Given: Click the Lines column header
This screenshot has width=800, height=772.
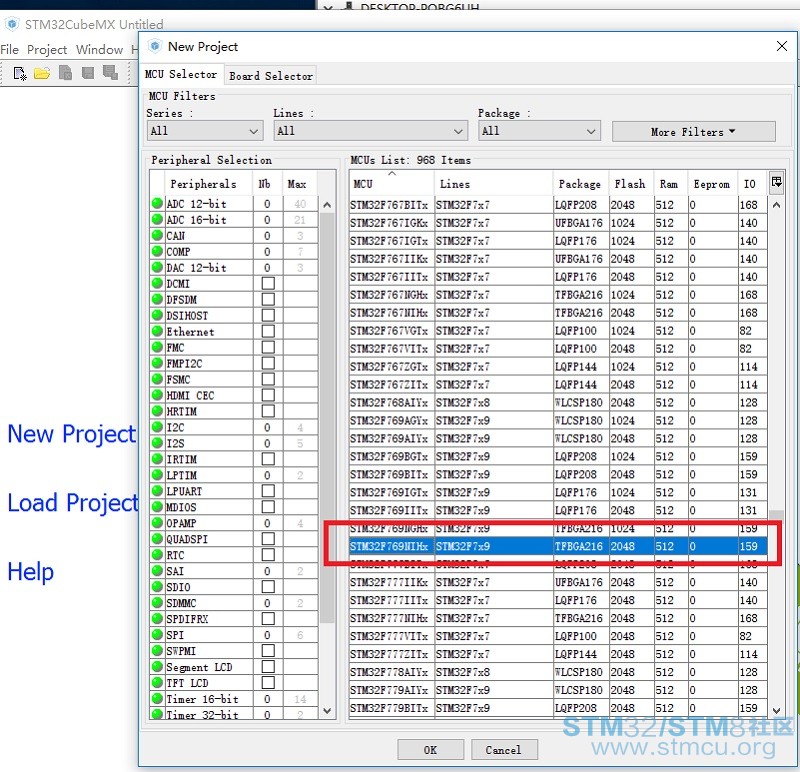Looking at the screenshot, I should 493,184.
